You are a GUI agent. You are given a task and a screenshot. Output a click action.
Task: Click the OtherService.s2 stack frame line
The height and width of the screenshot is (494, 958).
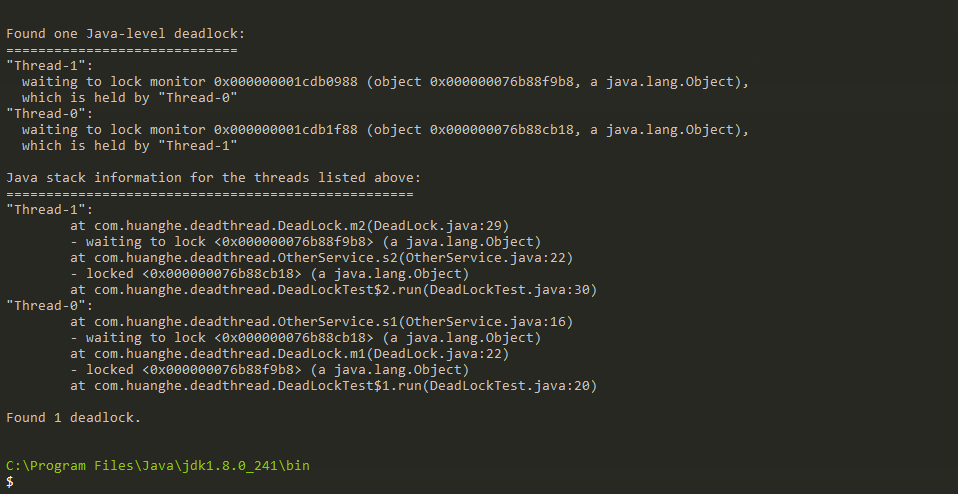pos(321,258)
